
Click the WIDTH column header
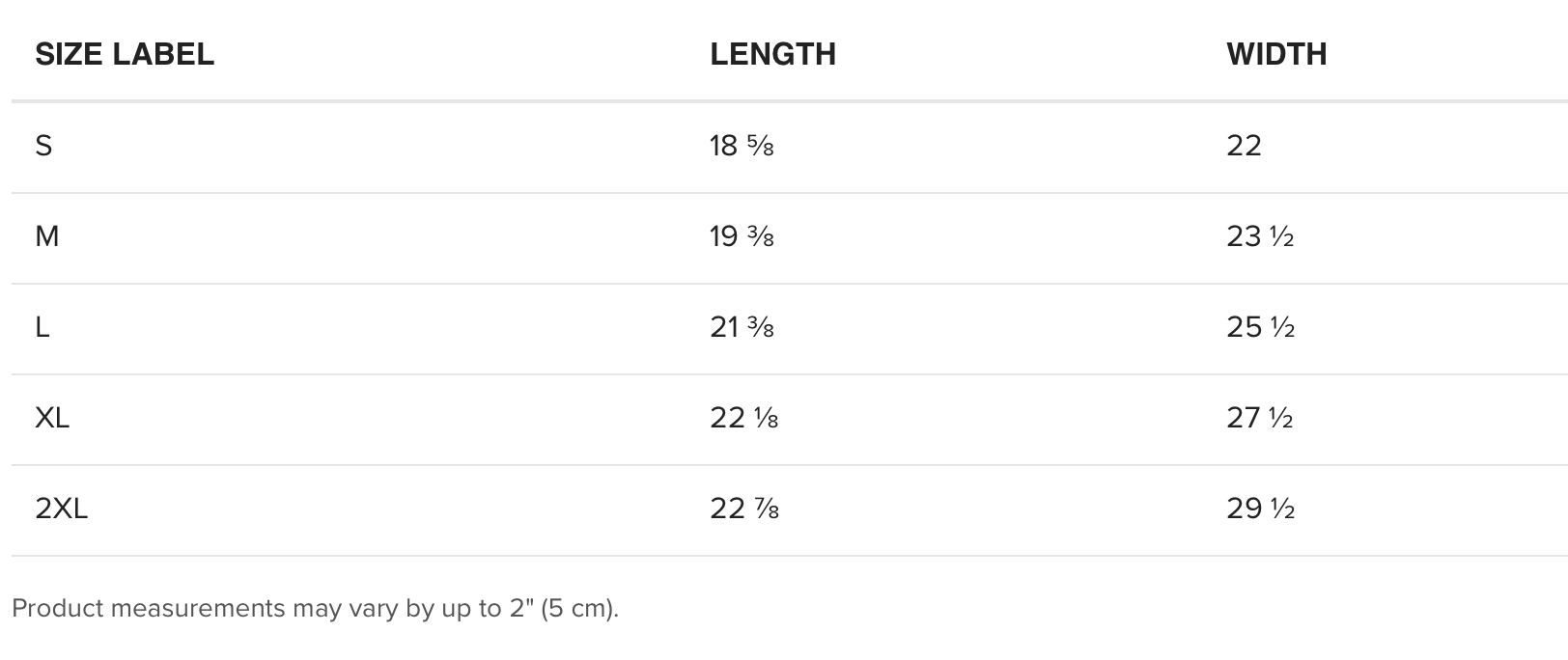click(x=1276, y=54)
